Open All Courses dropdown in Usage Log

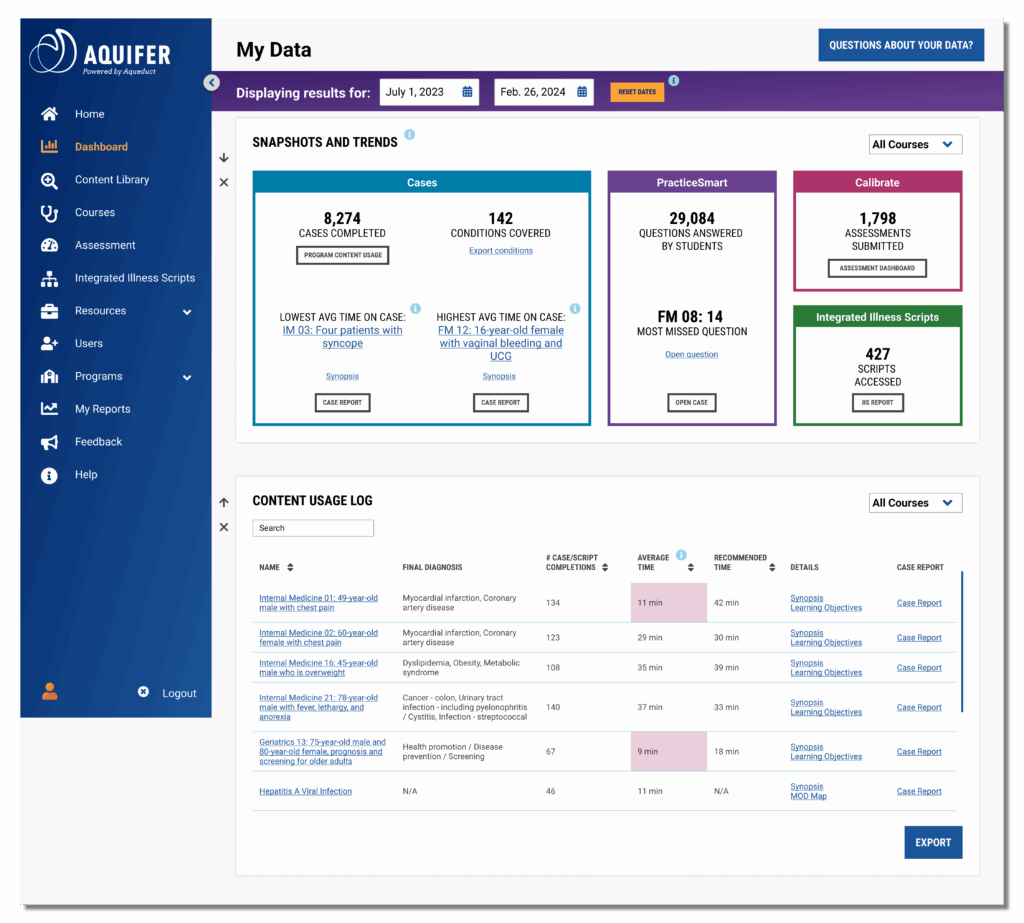pyautogui.click(x=915, y=503)
